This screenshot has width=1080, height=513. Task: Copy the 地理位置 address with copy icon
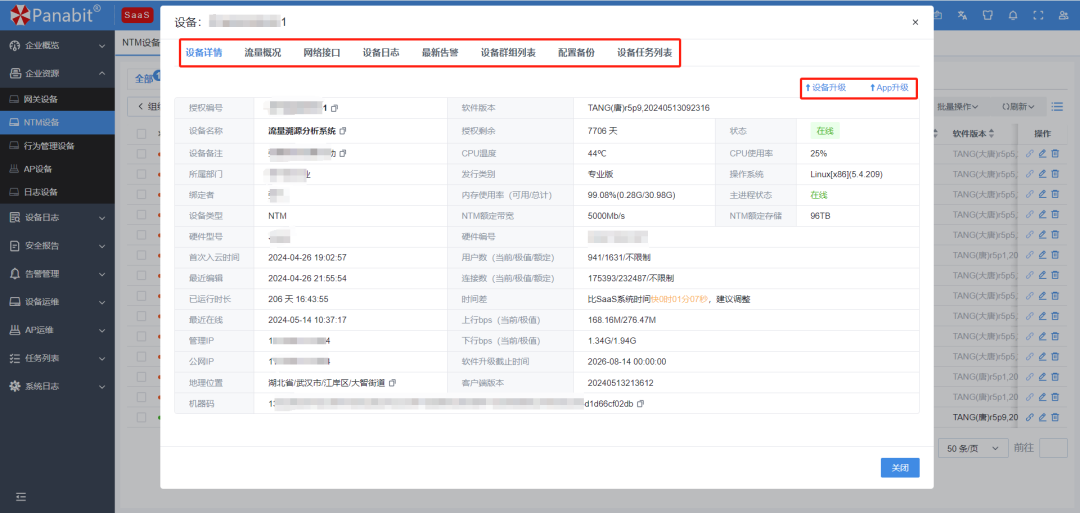[x=393, y=382]
